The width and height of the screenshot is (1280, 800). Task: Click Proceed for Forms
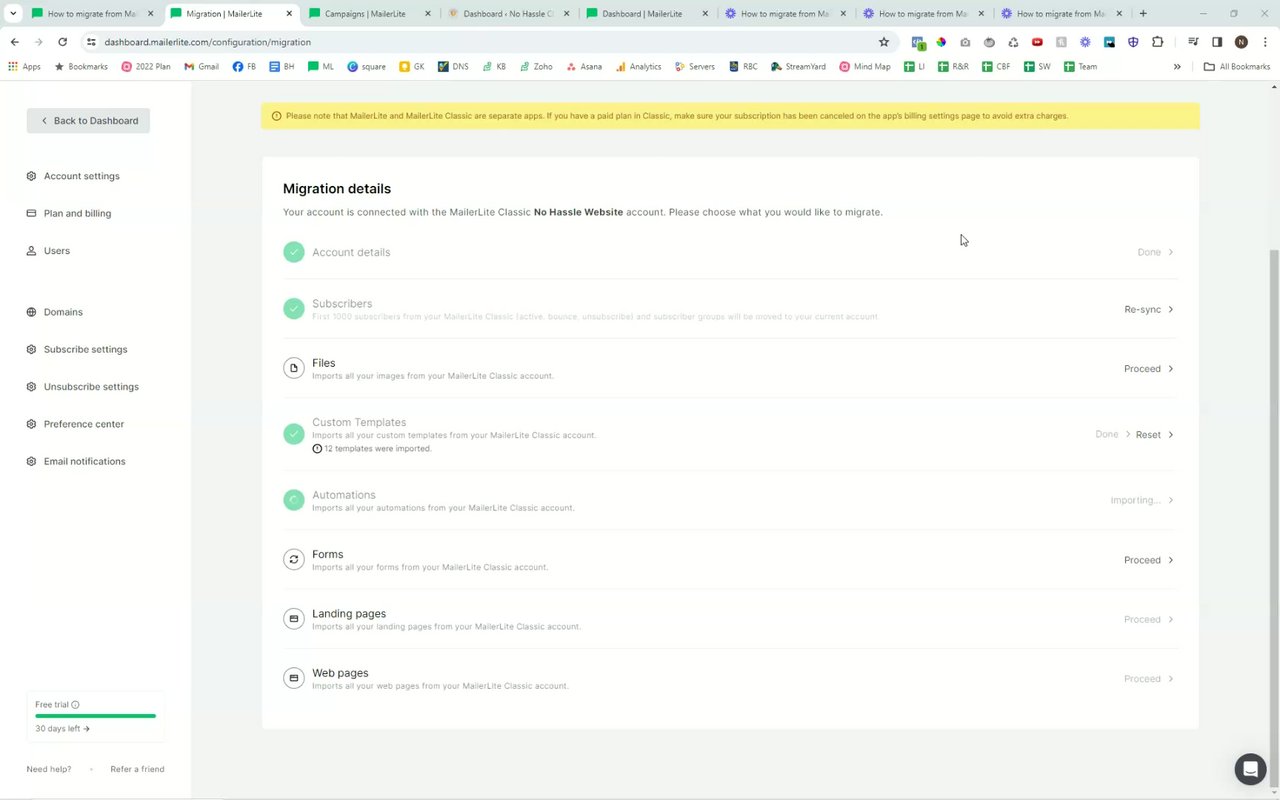point(1149,560)
